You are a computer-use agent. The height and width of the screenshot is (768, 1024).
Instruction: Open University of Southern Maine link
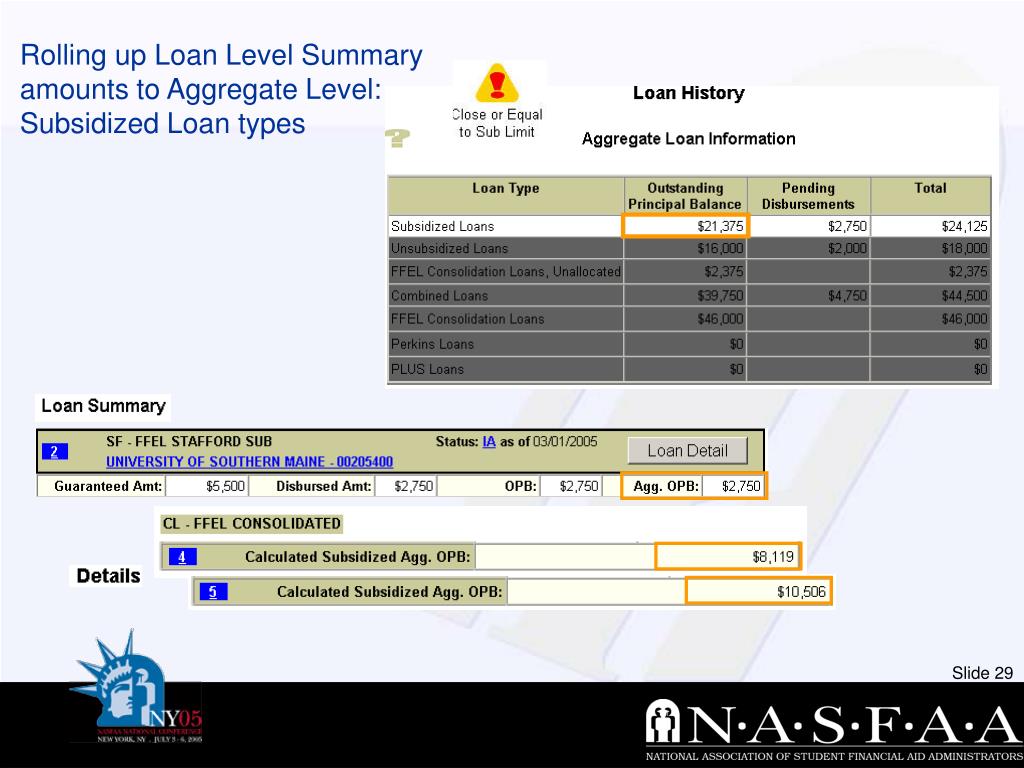pyautogui.click(x=249, y=462)
